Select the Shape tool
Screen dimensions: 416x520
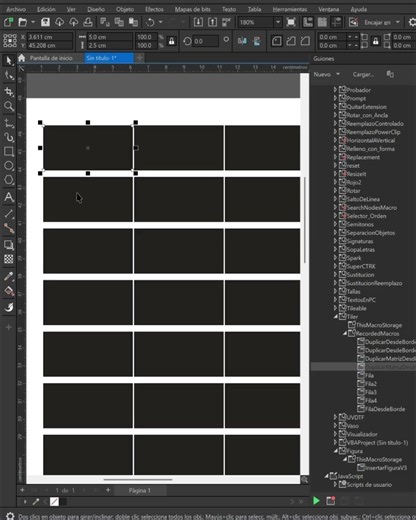9,76
